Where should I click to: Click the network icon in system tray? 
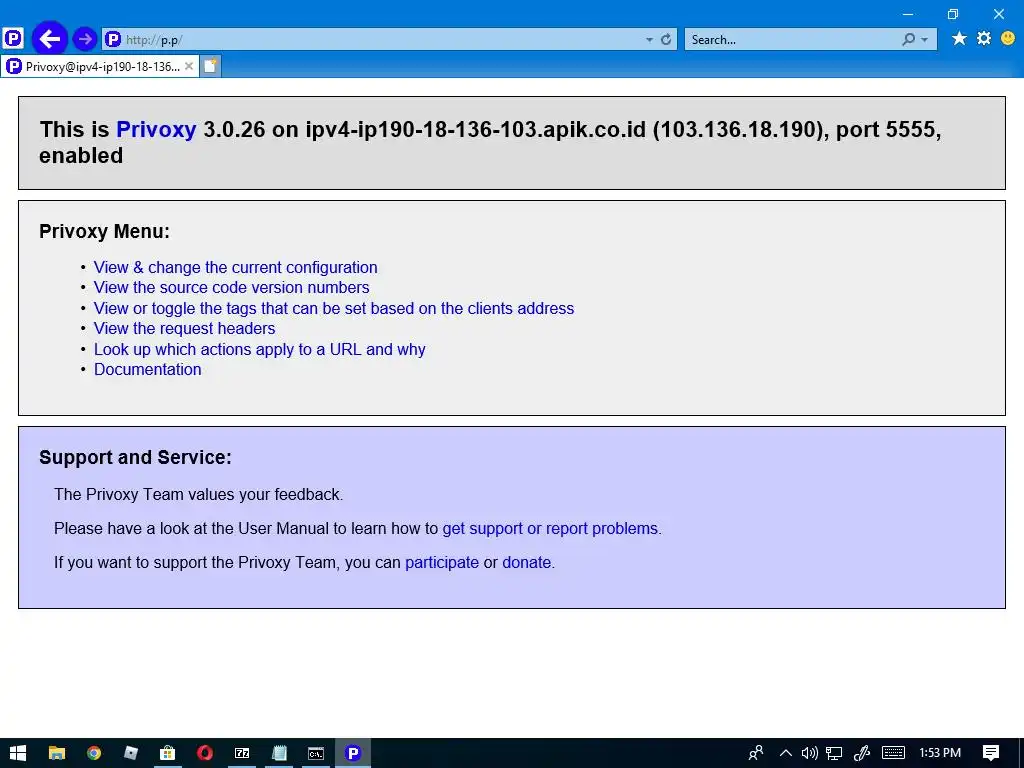pyautogui.click(x=834, y=753)
